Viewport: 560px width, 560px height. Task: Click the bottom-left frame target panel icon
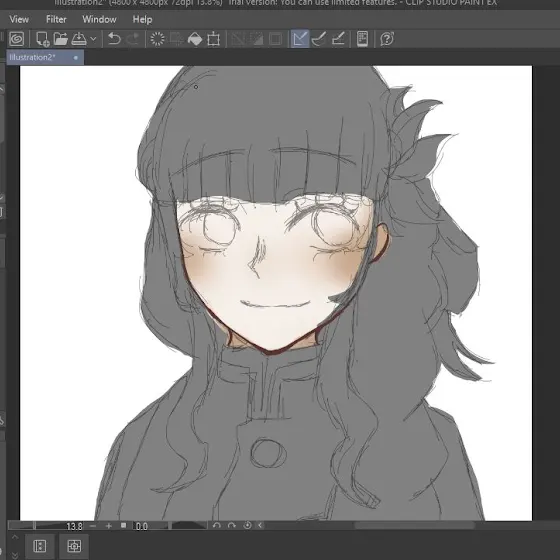[x=74, y=546]
